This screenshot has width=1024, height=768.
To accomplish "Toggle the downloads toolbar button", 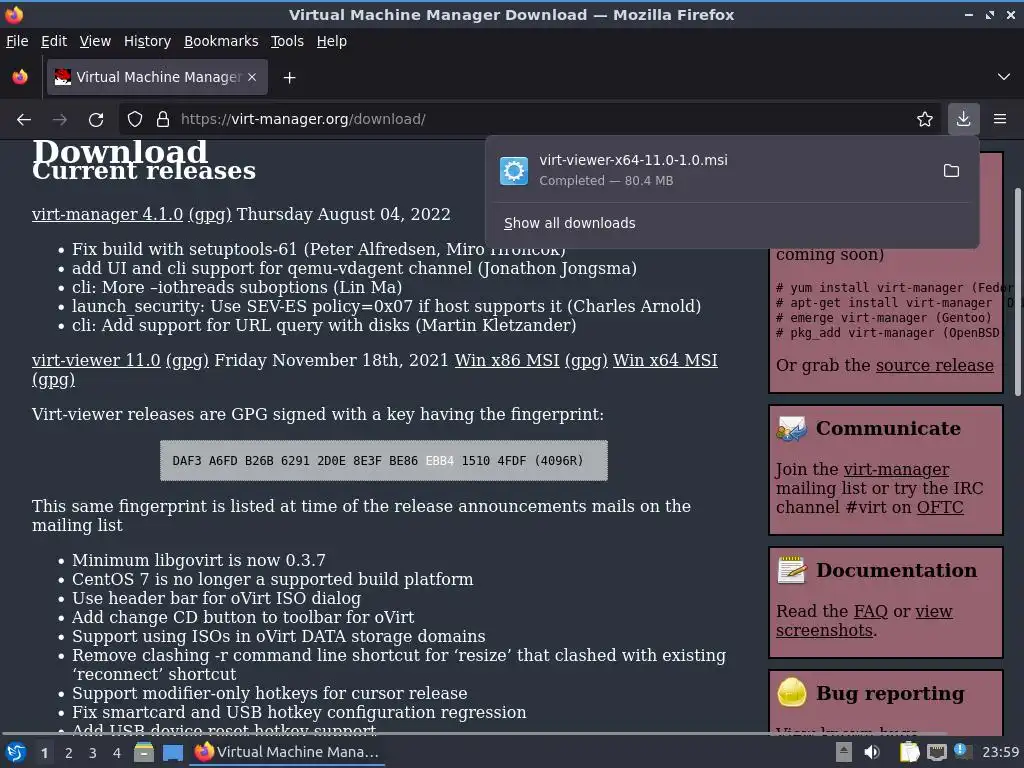I will pos(963,119).
